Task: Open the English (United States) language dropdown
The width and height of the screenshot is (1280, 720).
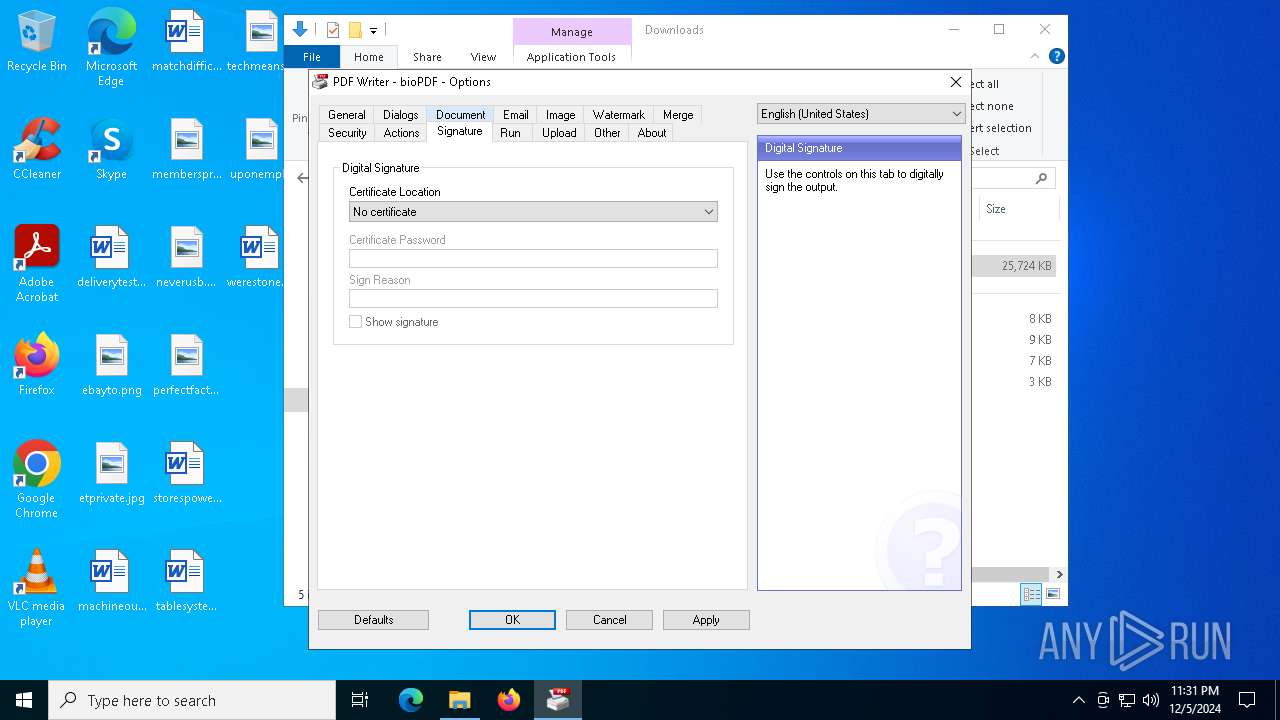Action: point(860,114)
